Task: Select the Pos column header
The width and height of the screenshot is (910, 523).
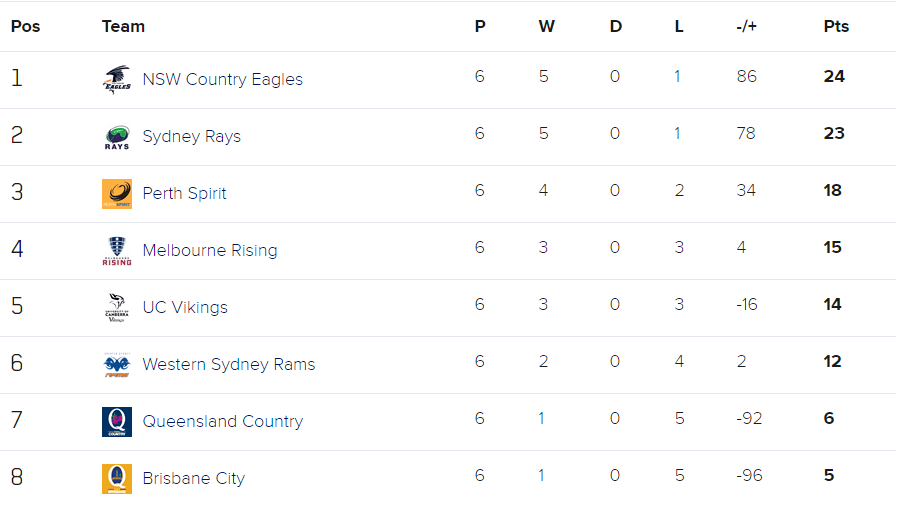Action: [26, 26]
